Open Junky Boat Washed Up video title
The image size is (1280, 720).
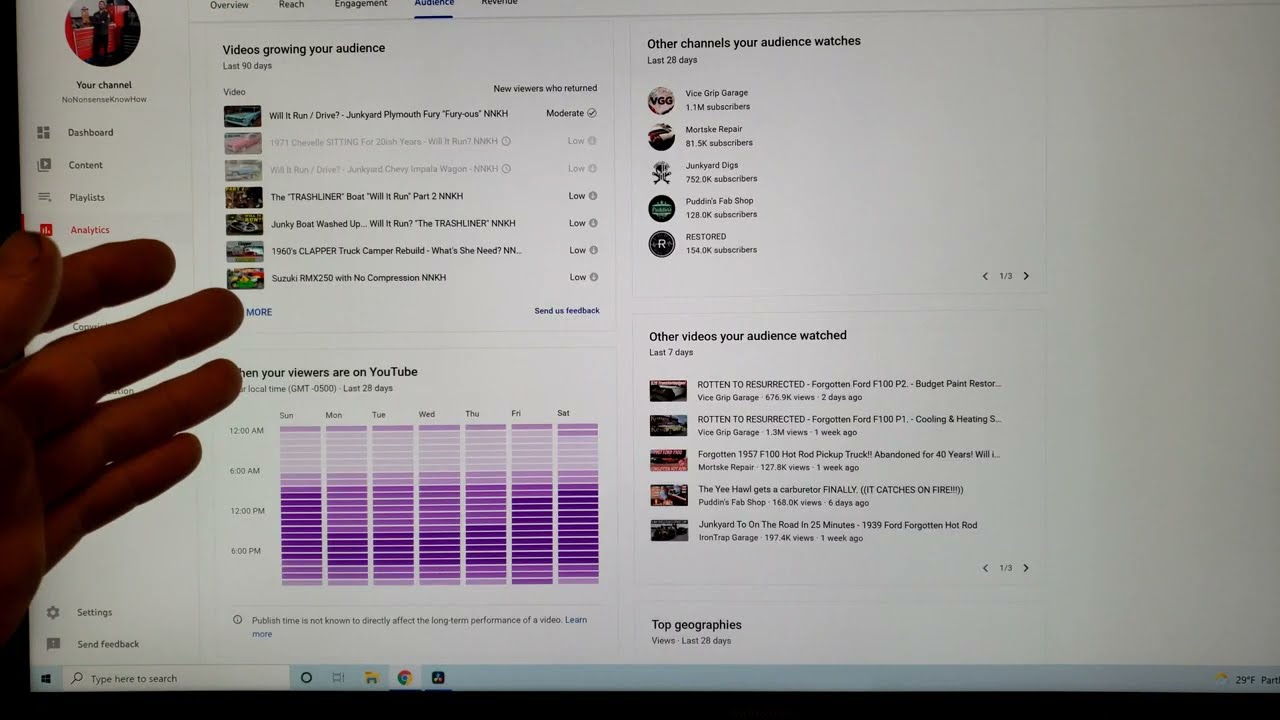coord(393,224)
